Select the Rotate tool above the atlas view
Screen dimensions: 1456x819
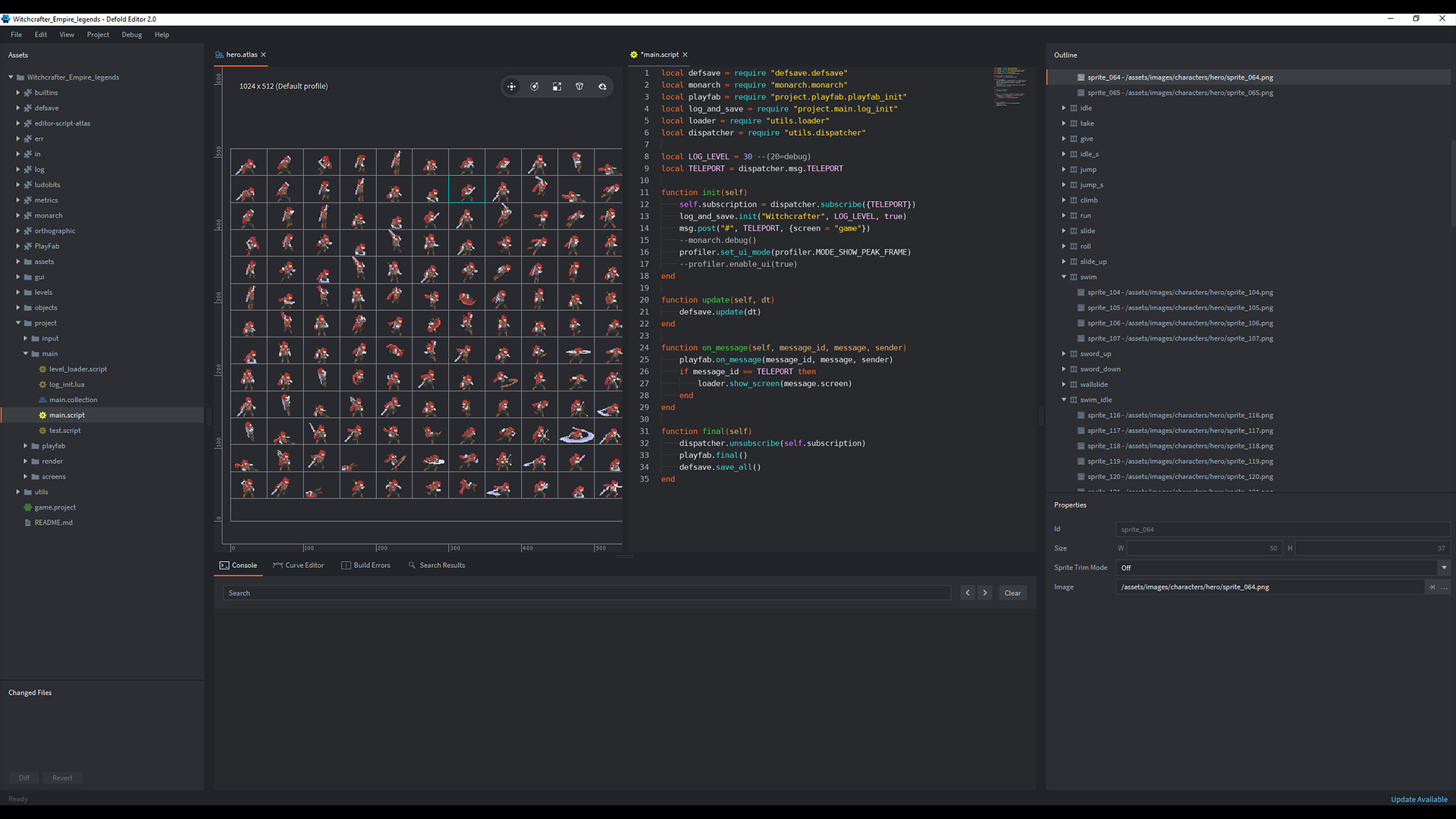click(535, 86)
